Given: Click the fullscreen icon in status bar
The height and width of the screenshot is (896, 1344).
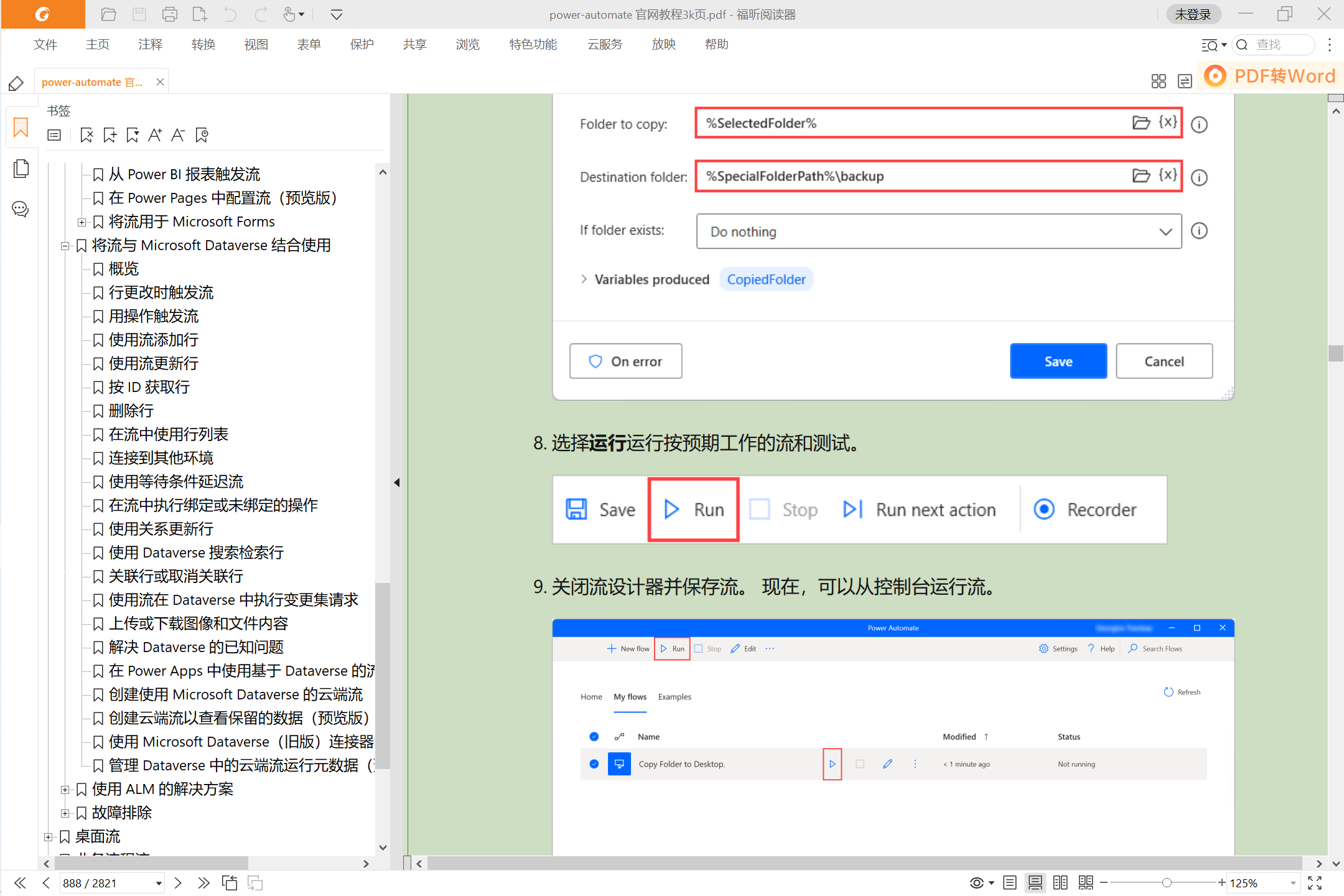Looking at the screenshot, I should [1315, 883].
